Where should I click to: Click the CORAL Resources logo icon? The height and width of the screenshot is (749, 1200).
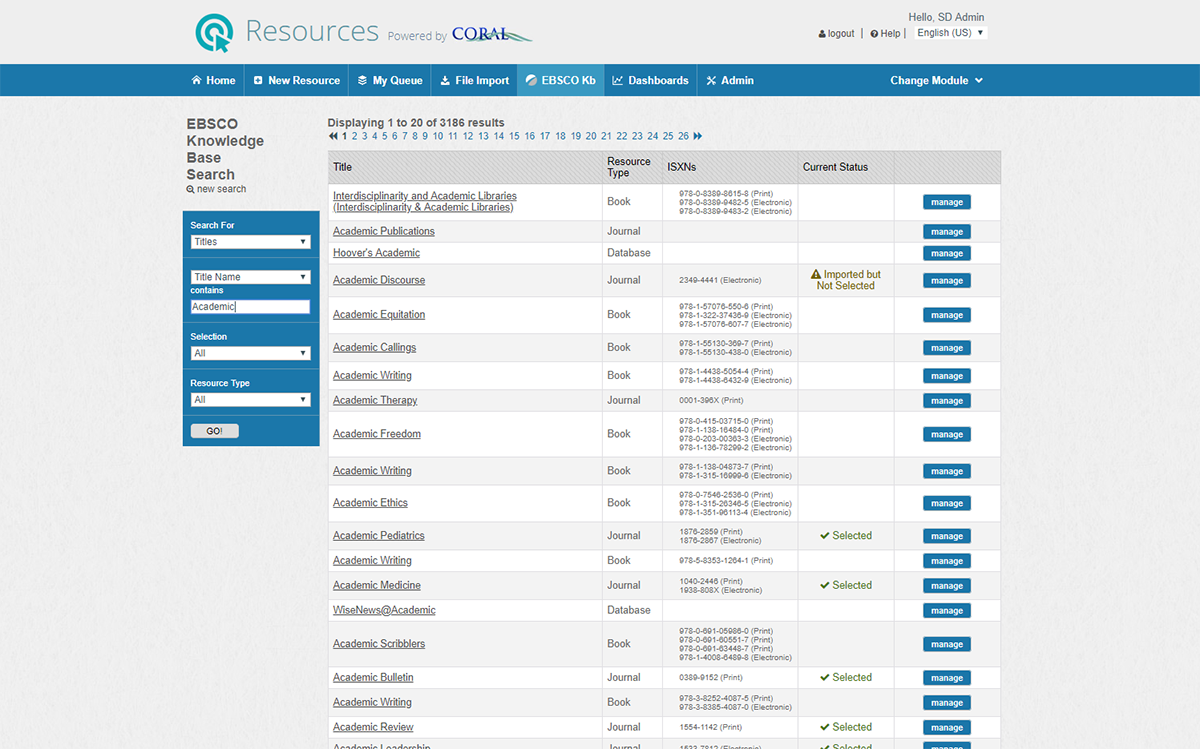pyautogui.click(x=213, y=32)
